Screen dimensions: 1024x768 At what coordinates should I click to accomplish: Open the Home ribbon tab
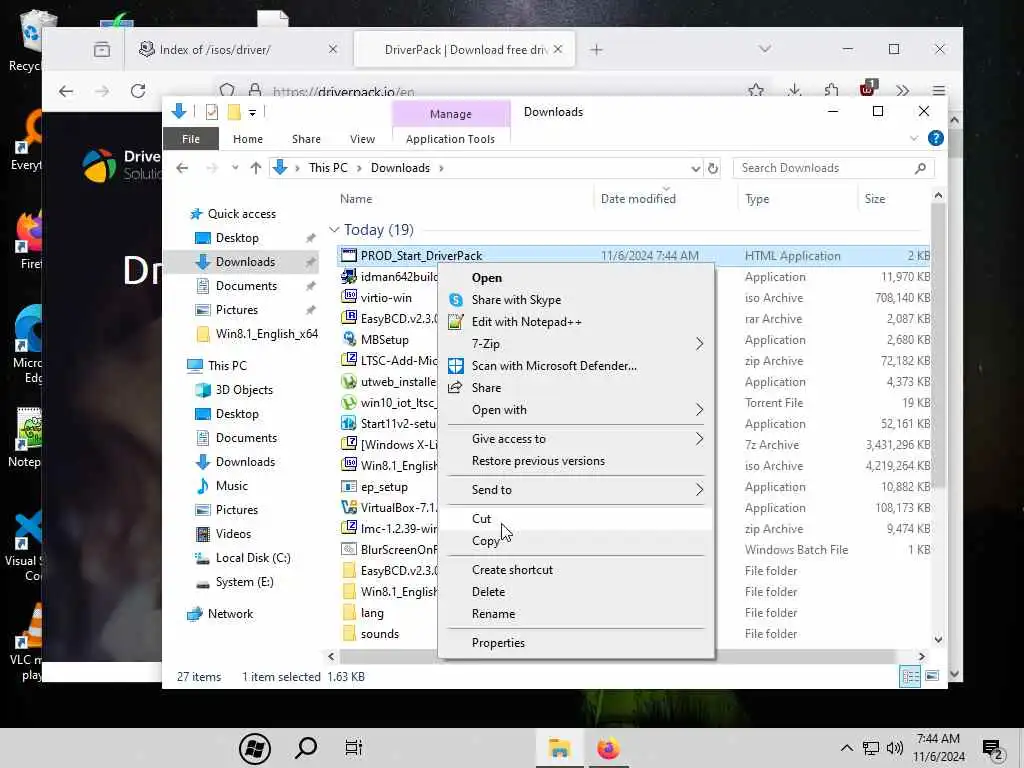point(248,139)
